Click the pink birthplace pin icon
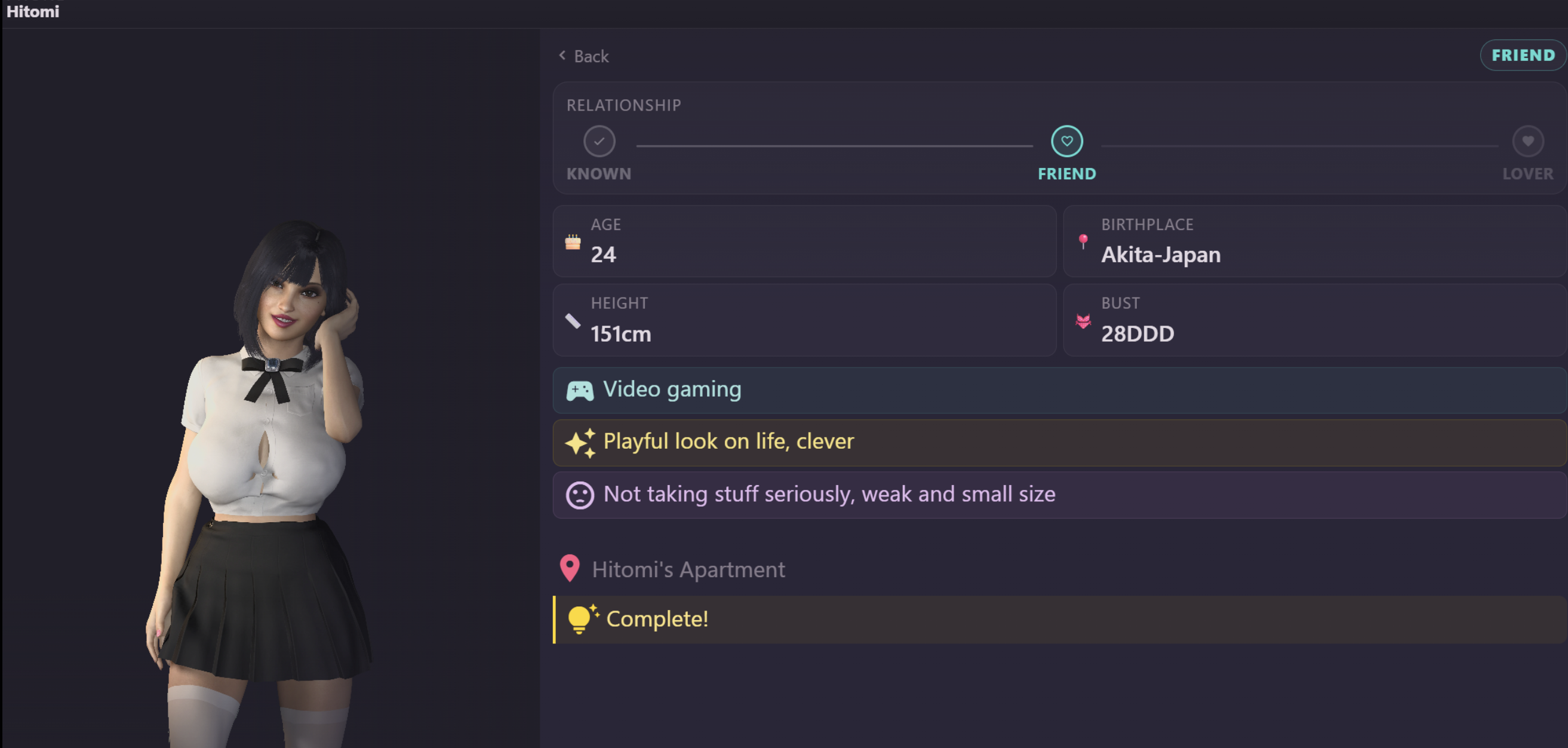1568x748 pixels. point(1083,241)
